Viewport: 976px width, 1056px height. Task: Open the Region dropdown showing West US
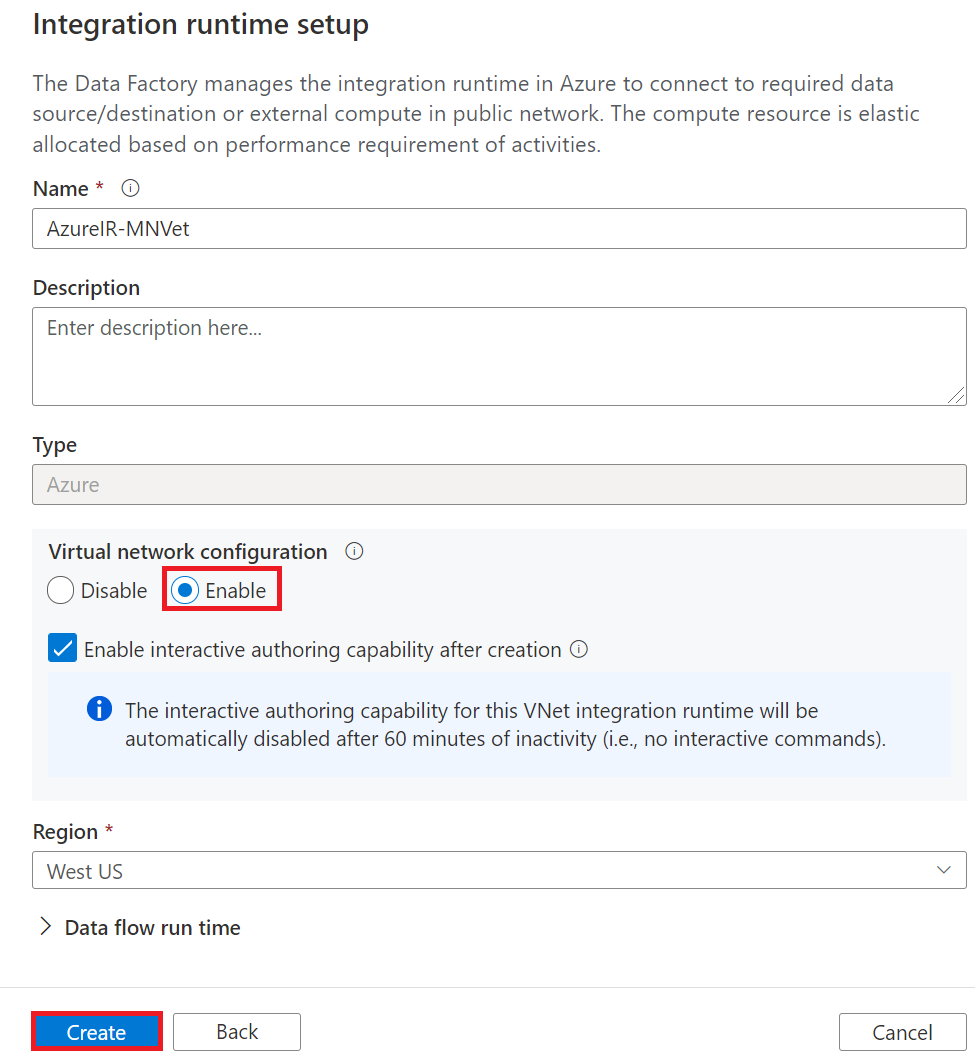[x=499, y=871]
